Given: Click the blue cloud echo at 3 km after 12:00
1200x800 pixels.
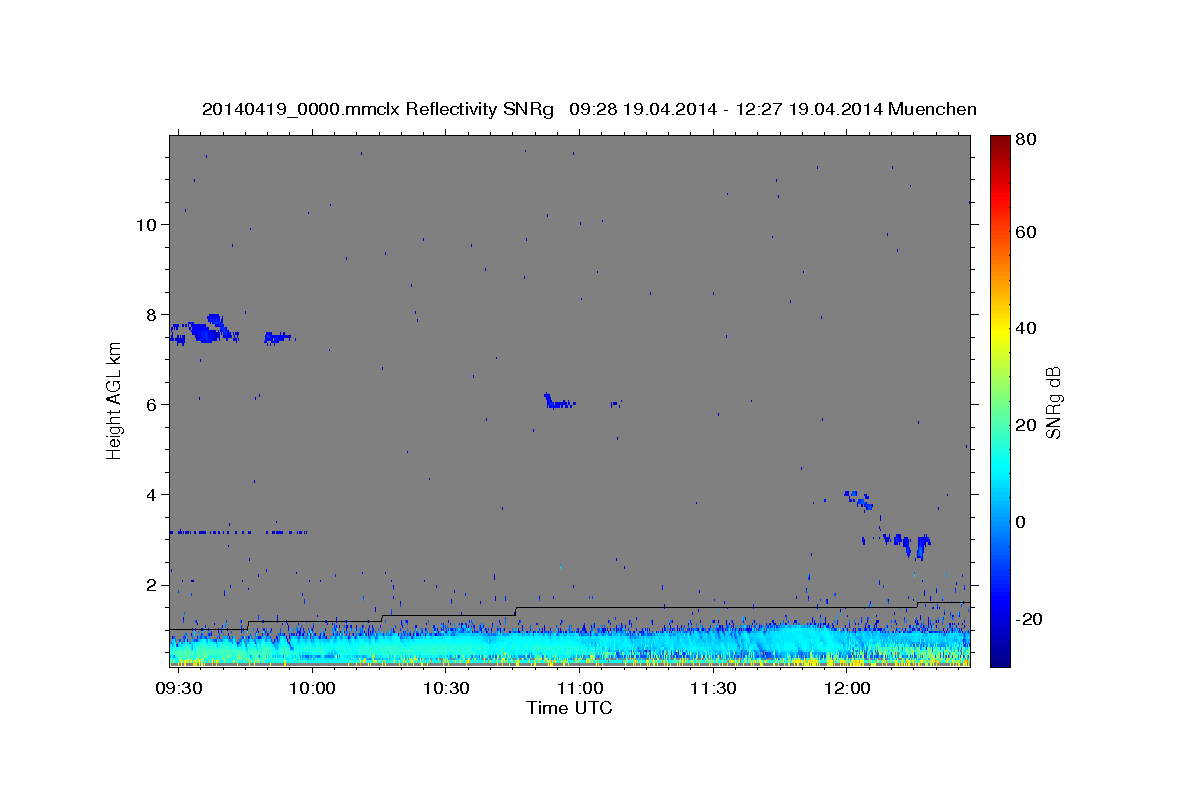Looking at the screenshot, I should (908, 544).
